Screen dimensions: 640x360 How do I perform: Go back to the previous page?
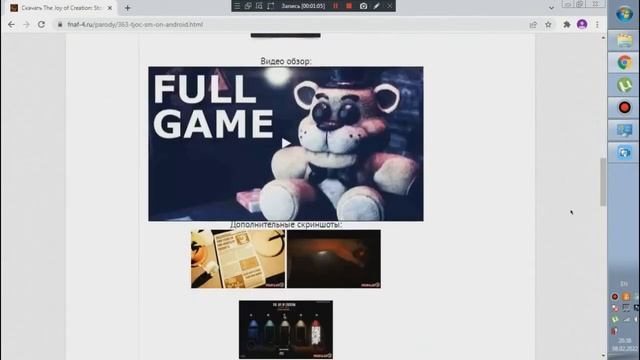pyautogui.click(x=11, y=24)
